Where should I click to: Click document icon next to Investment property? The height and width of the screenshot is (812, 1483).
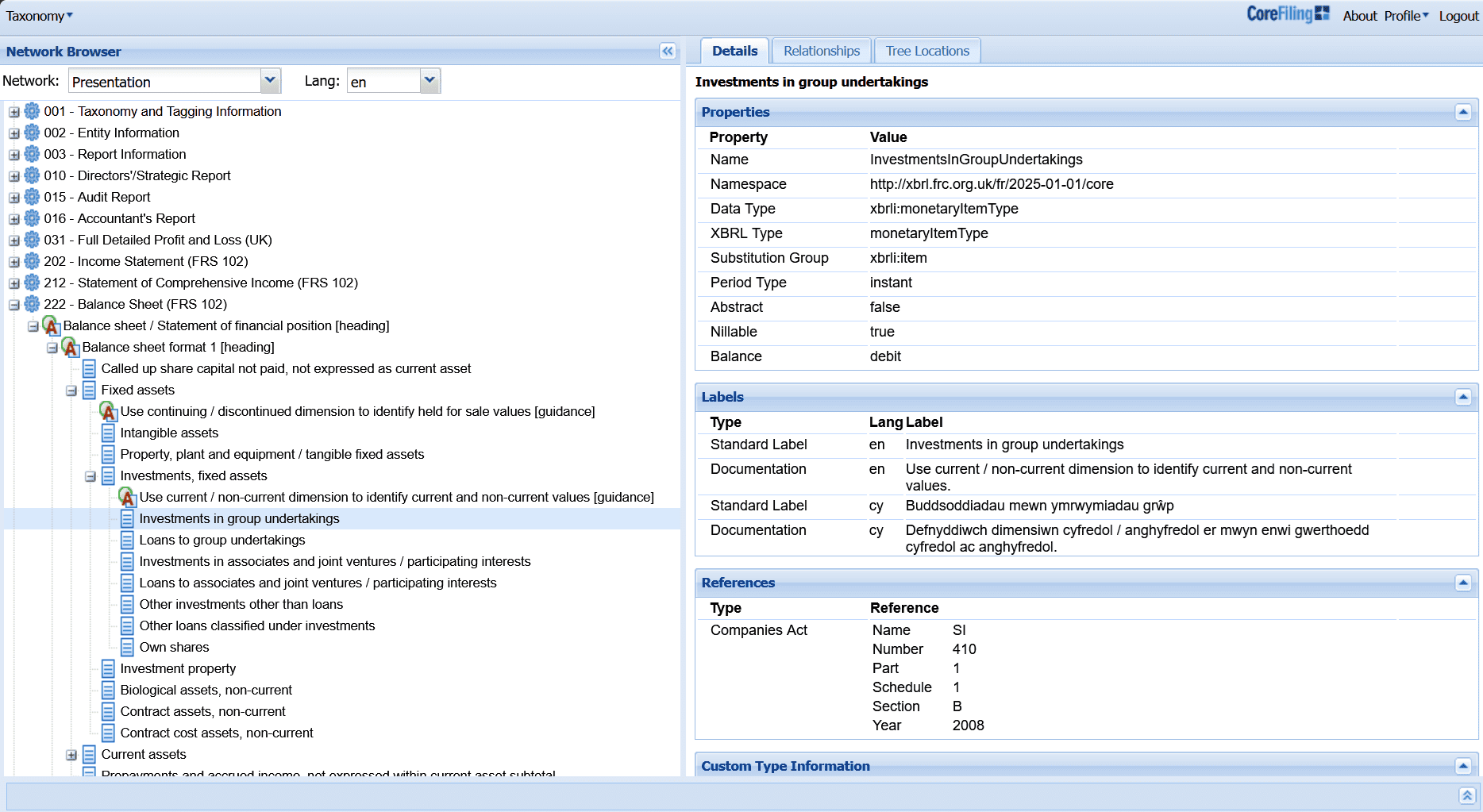coord(108,668)
